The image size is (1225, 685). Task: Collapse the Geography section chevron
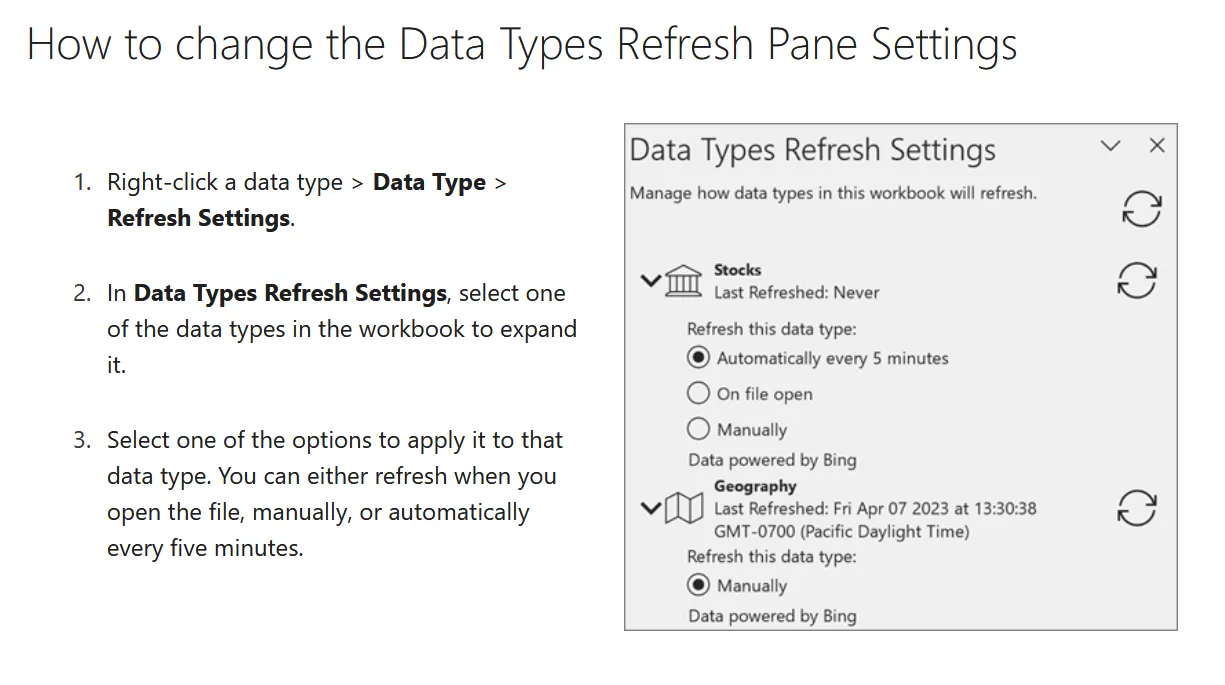(650, 509)
